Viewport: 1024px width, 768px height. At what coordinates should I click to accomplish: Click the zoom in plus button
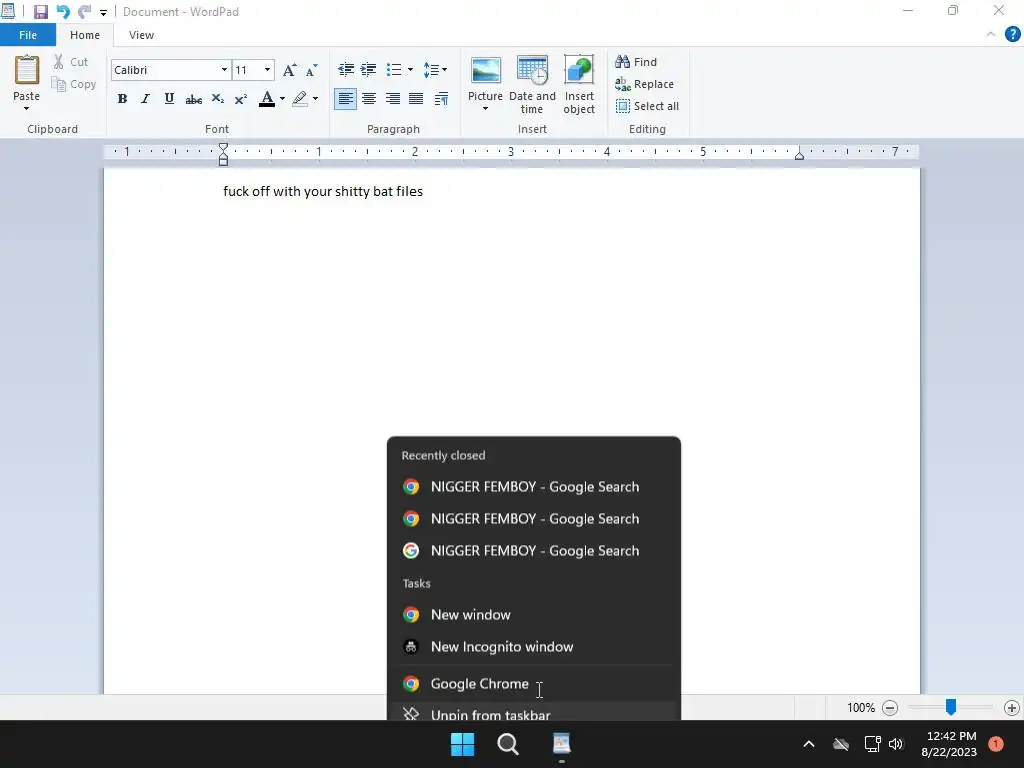coord(1012,708)
